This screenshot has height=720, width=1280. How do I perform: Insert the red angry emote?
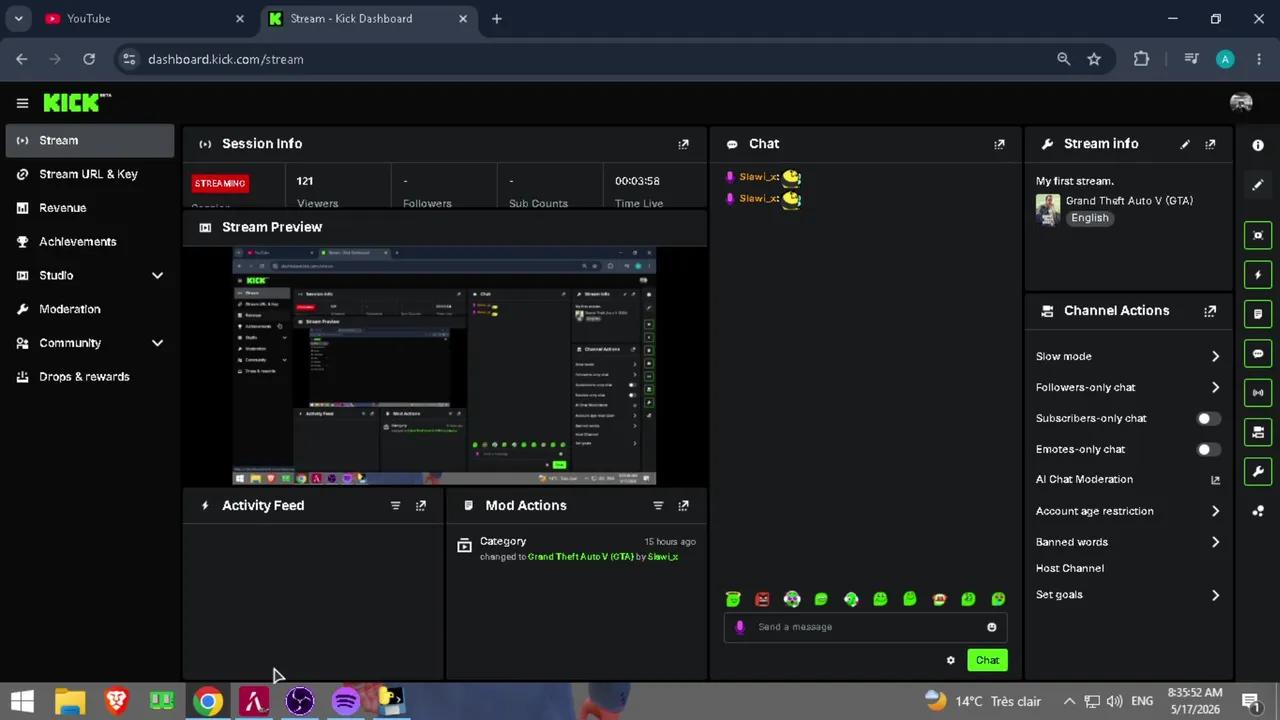762,599
